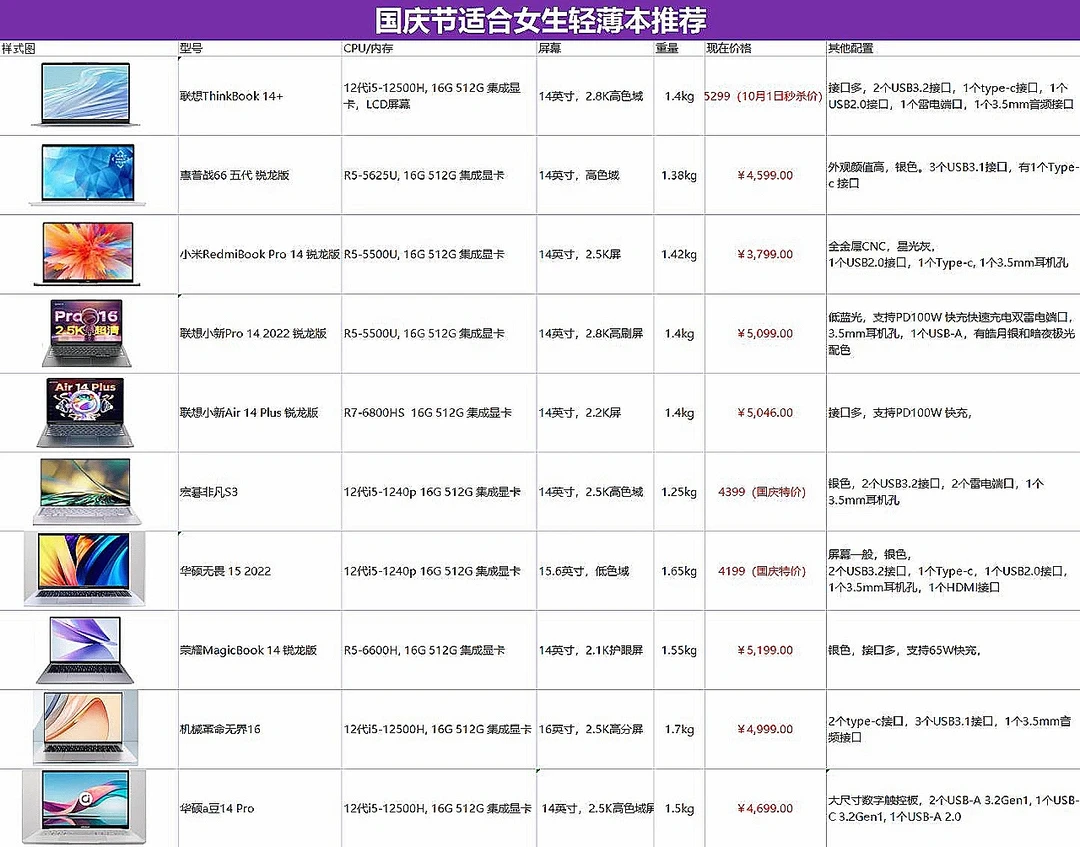Image resolution: width=1080 pixels, height=847 pixels.
Task: Select the weight cell 1.55kg
Action: (679, 651)
